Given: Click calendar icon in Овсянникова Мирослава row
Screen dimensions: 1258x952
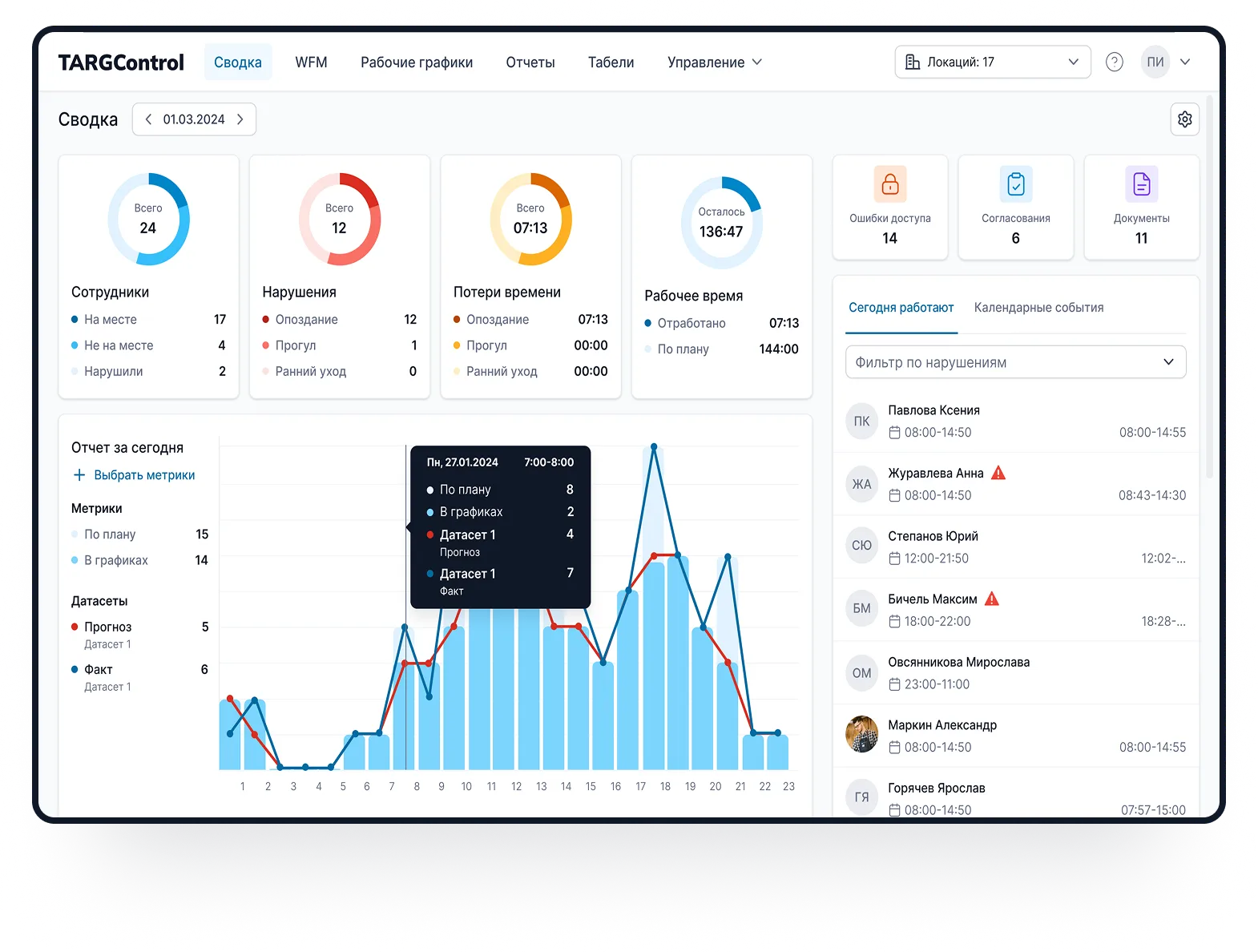Looking at the screenshot, I should [x=894, y=684].
